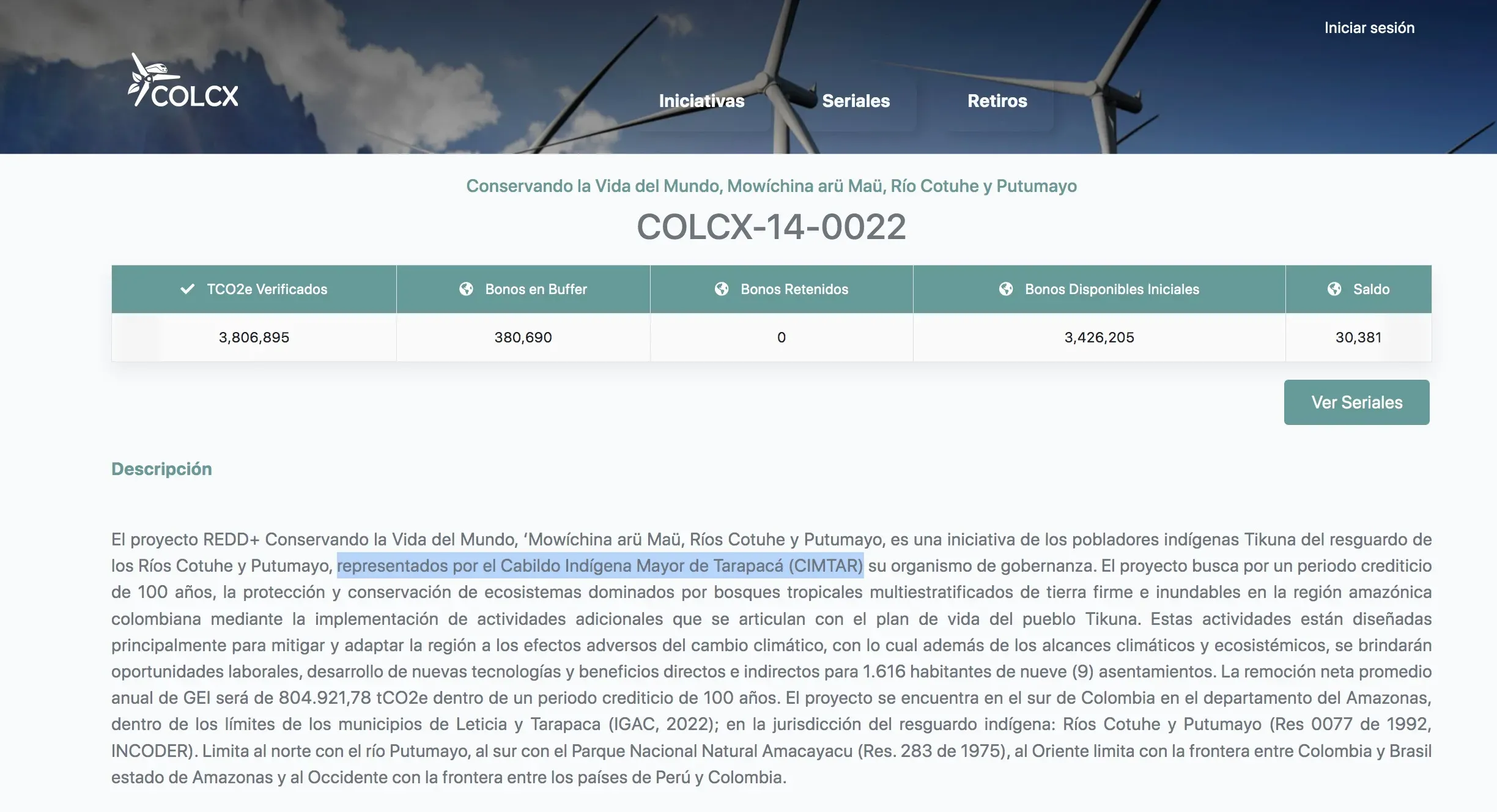This screenshot has width=1497, height=812.
Task: Select the Bonos en Buffer header
Action: pyautogui.click(x=523, y=289)
